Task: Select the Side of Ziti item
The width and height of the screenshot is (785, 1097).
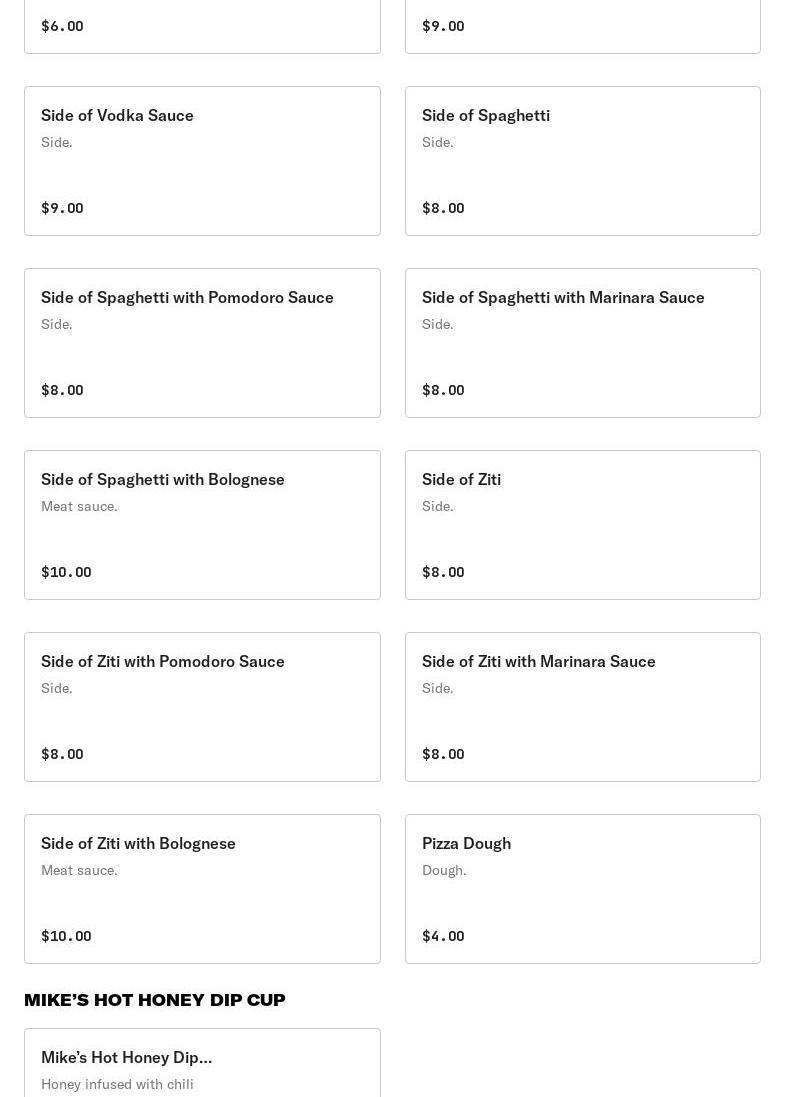Action: 582,524
